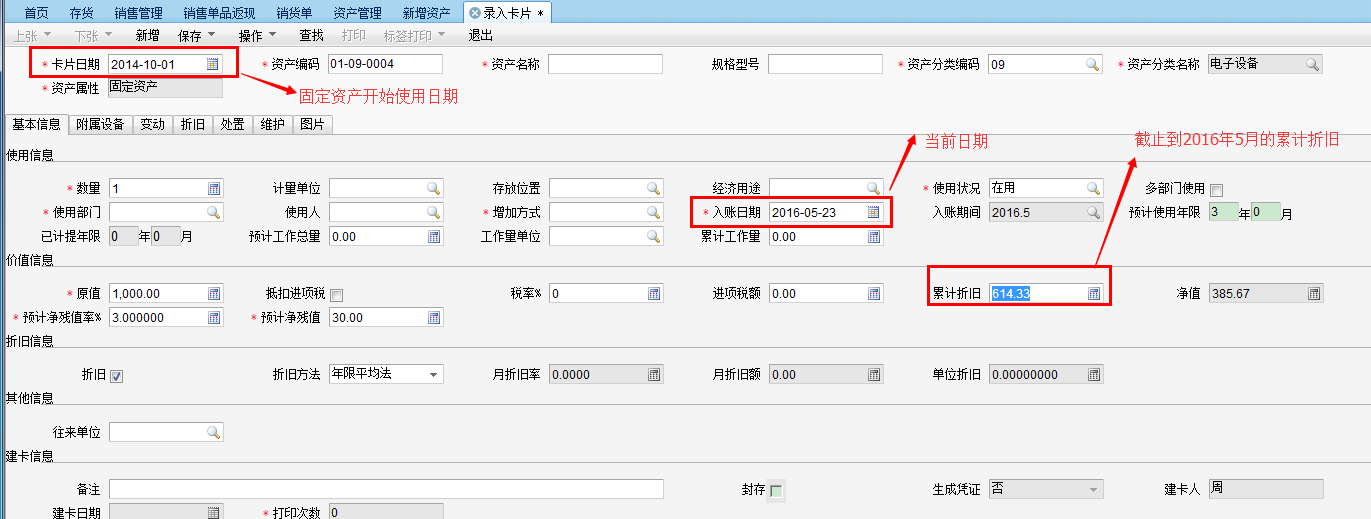Click the 打印 toolbar button
Viewport: 1371px width, 519px height.
354,35
